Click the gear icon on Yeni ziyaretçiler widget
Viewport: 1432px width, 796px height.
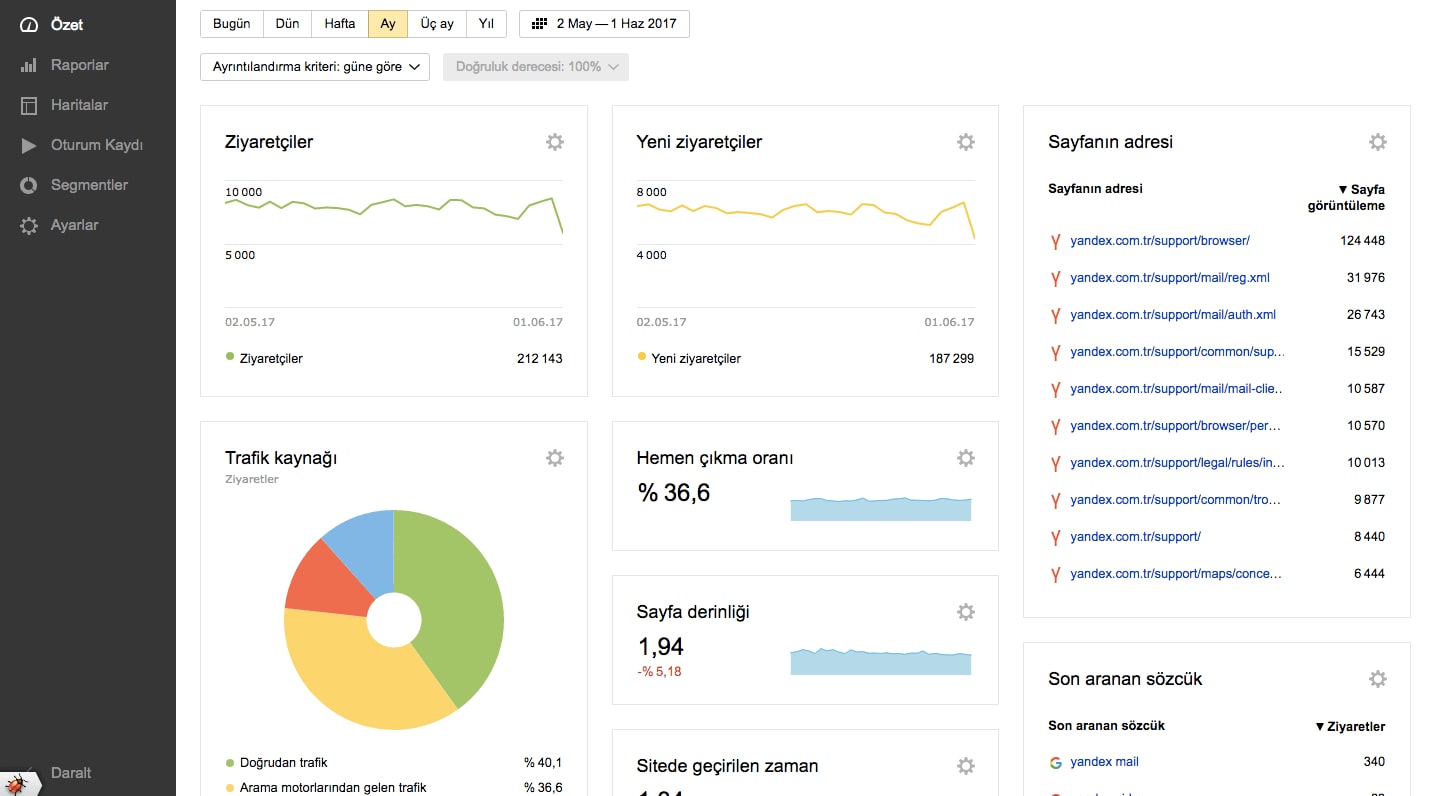click(x=965, y=142)
